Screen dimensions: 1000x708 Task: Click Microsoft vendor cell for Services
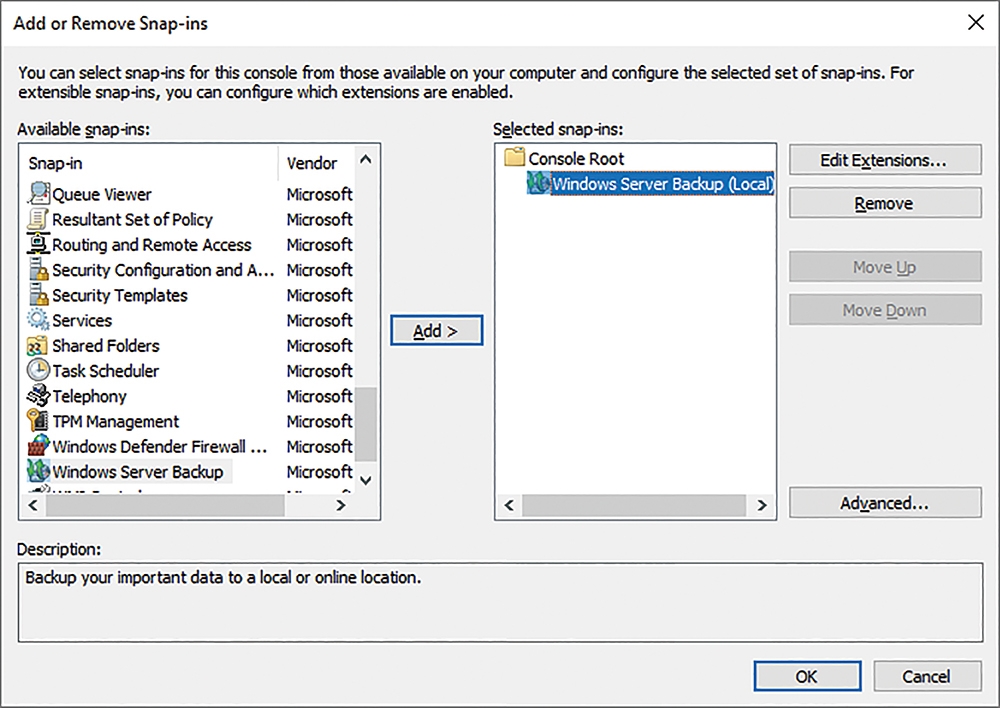(320, 321)
